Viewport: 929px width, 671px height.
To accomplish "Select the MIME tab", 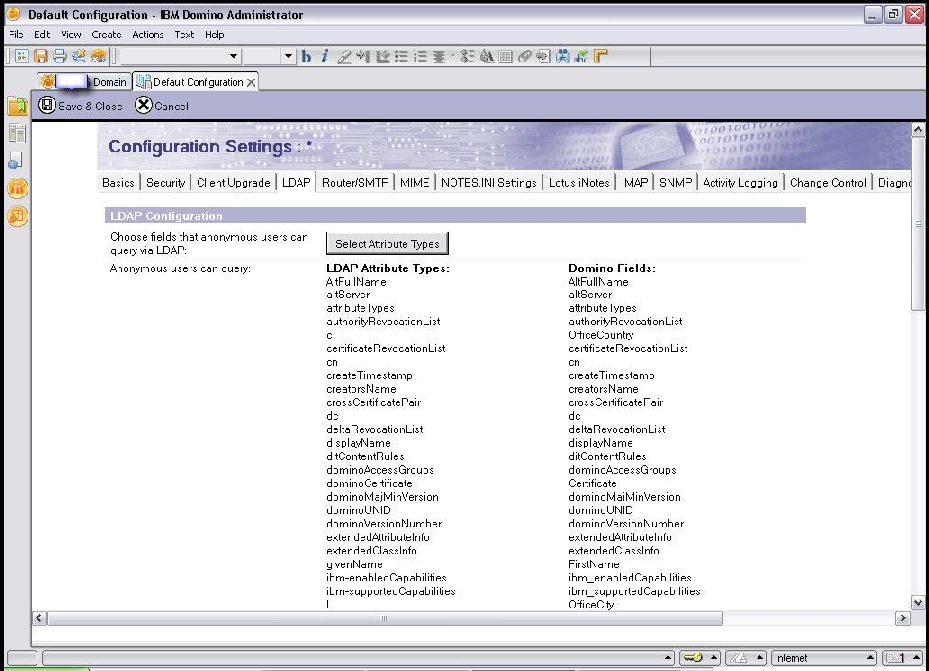I will [x=414, y=182].
